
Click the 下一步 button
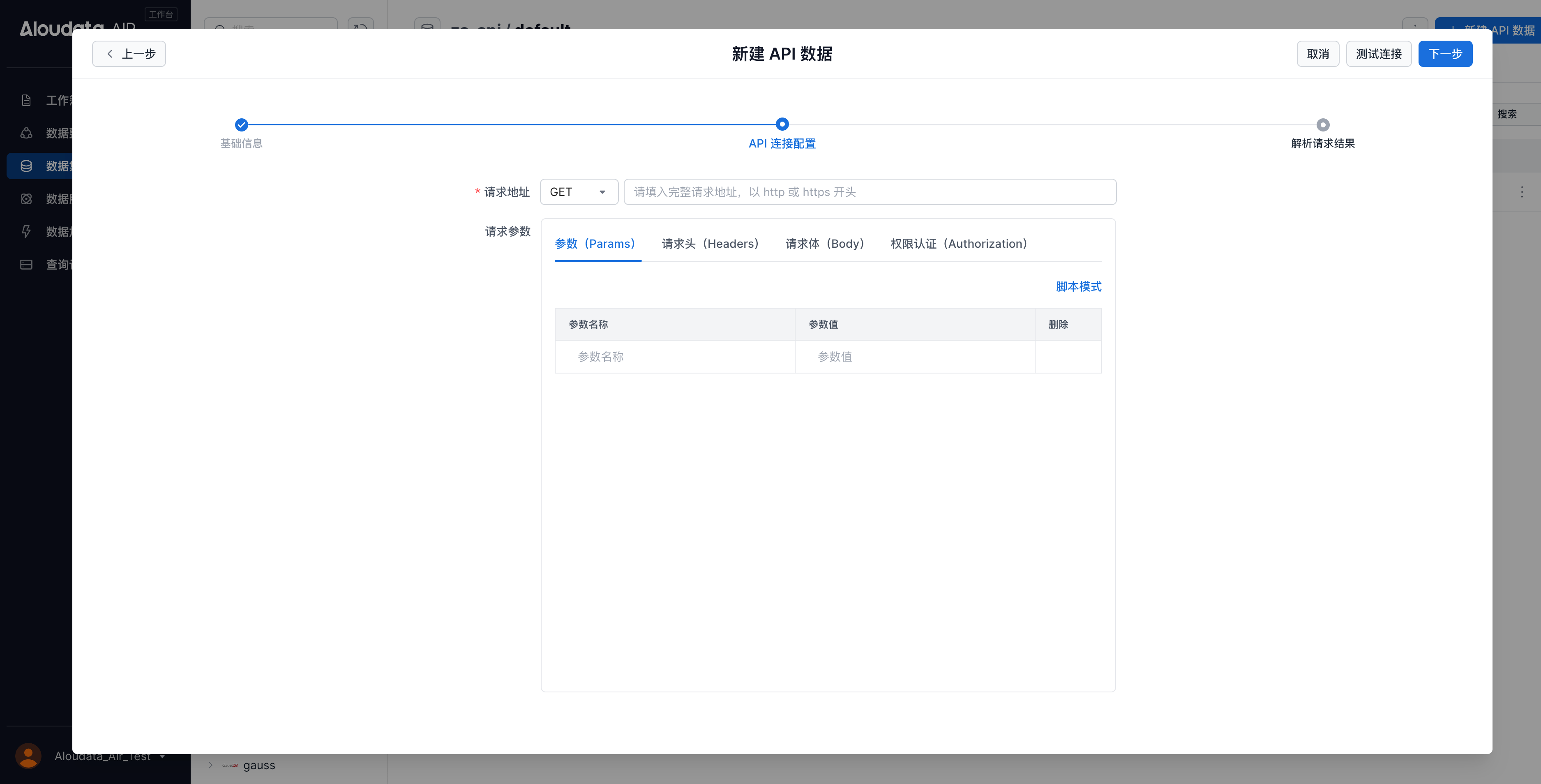pos(1445,54)
